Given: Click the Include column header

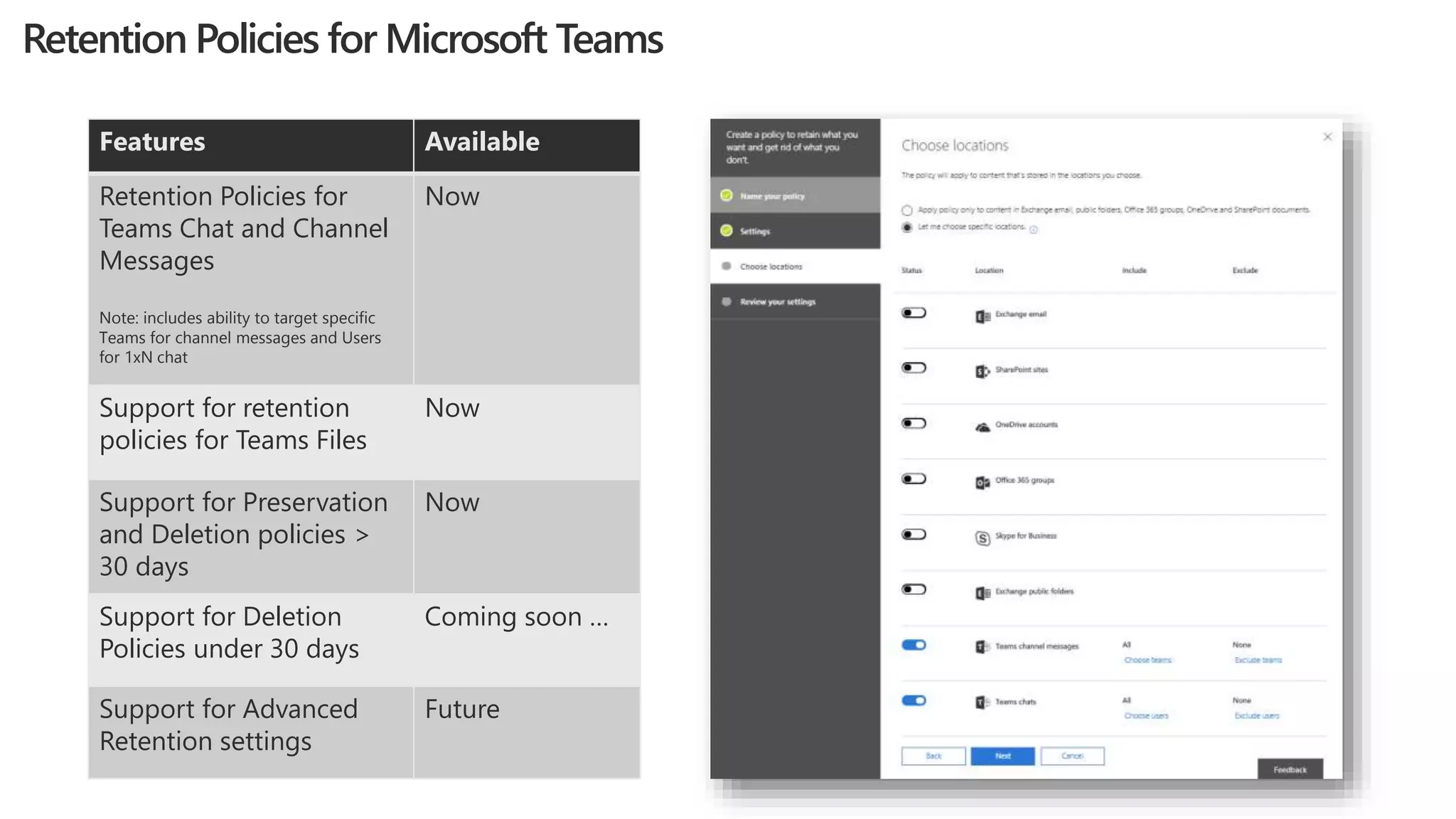Looking at the screenshot, I should [x=1134, y=270].
